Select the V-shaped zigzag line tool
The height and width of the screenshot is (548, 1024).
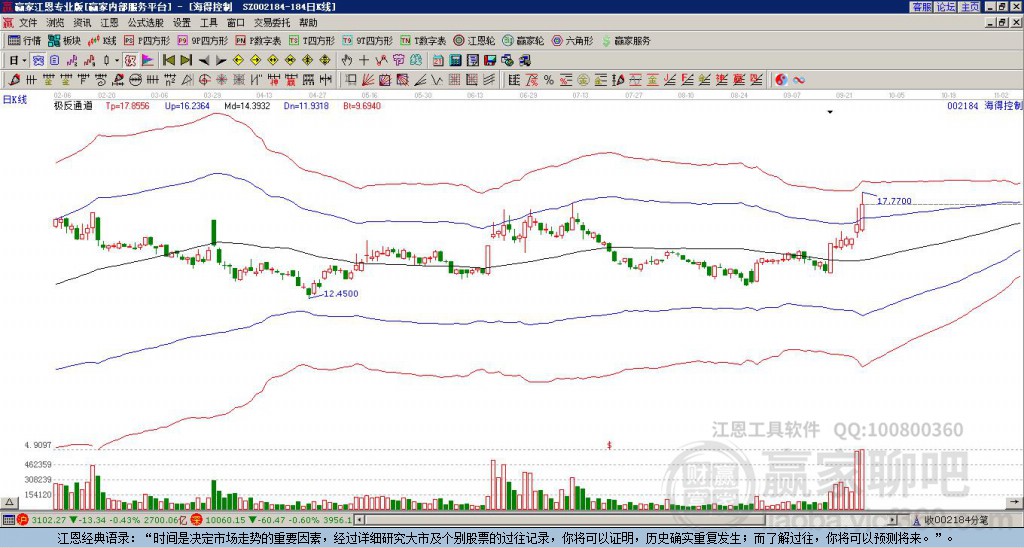coord(437,80)
